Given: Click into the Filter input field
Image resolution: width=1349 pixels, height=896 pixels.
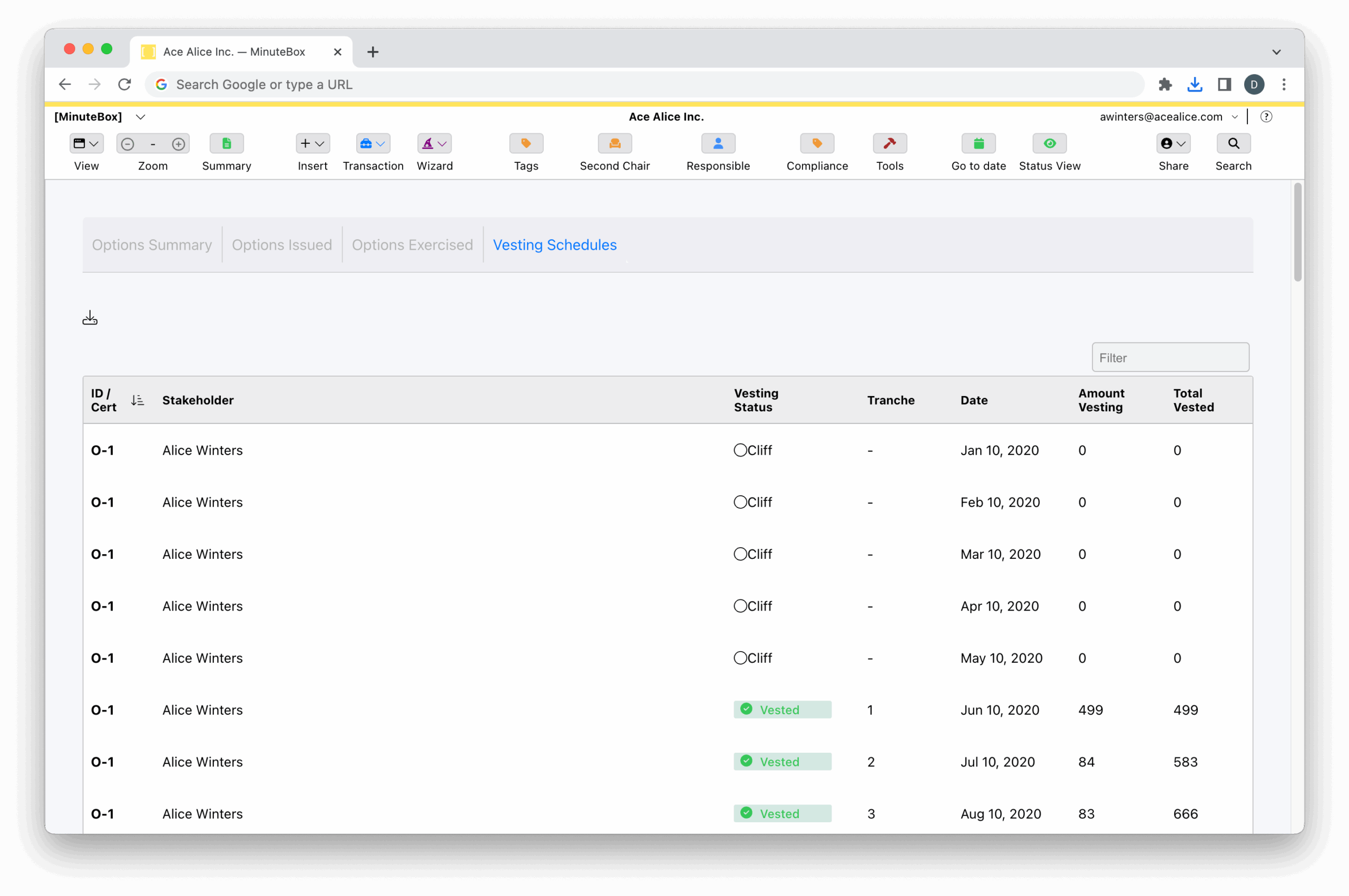Looking at the screenshot, I should coord(1169,358).
